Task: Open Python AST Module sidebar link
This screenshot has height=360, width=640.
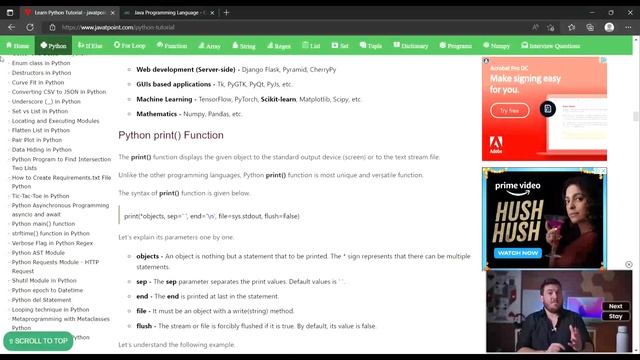Action: coord(38,253)
